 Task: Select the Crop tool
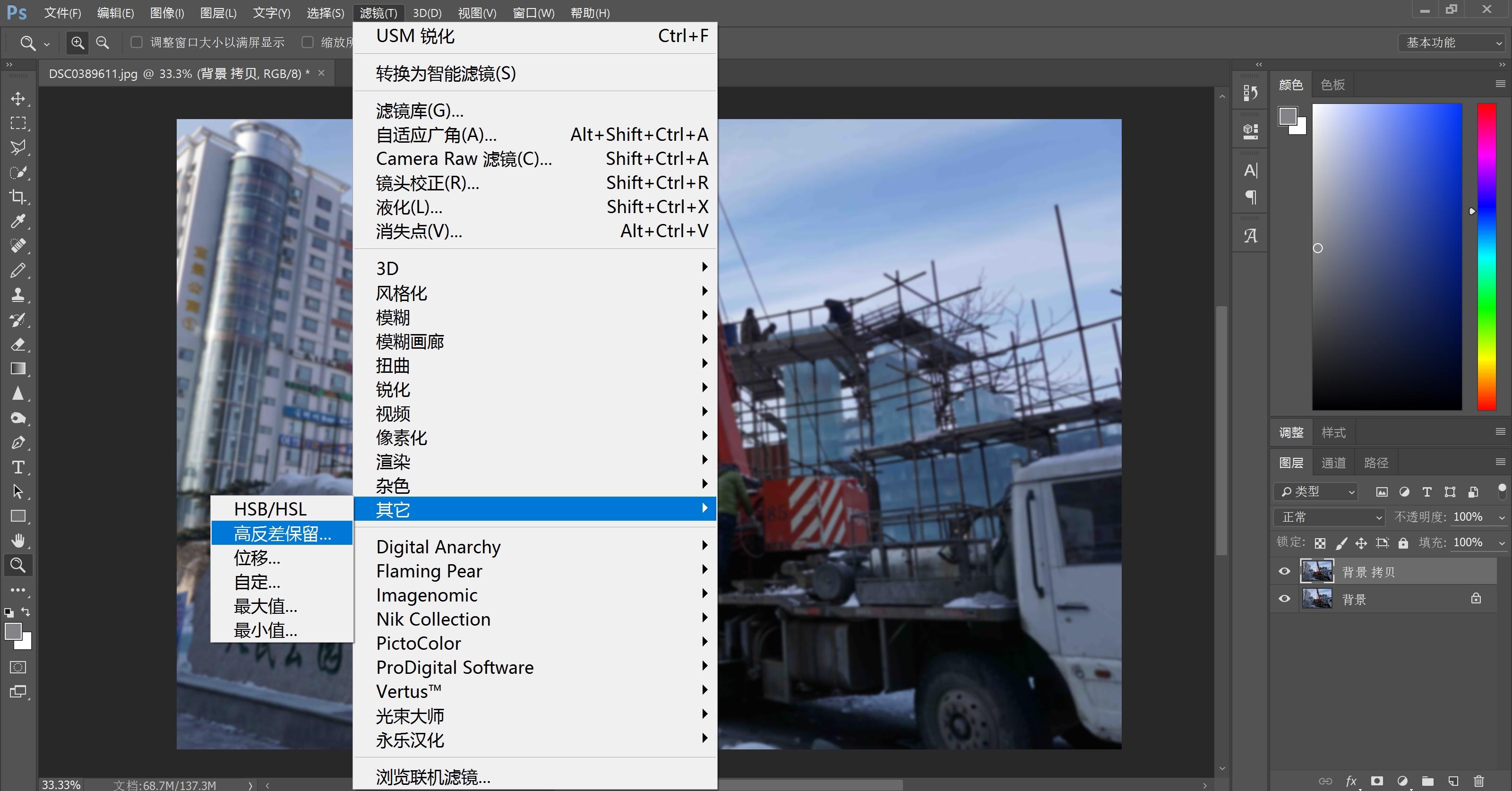17,197
